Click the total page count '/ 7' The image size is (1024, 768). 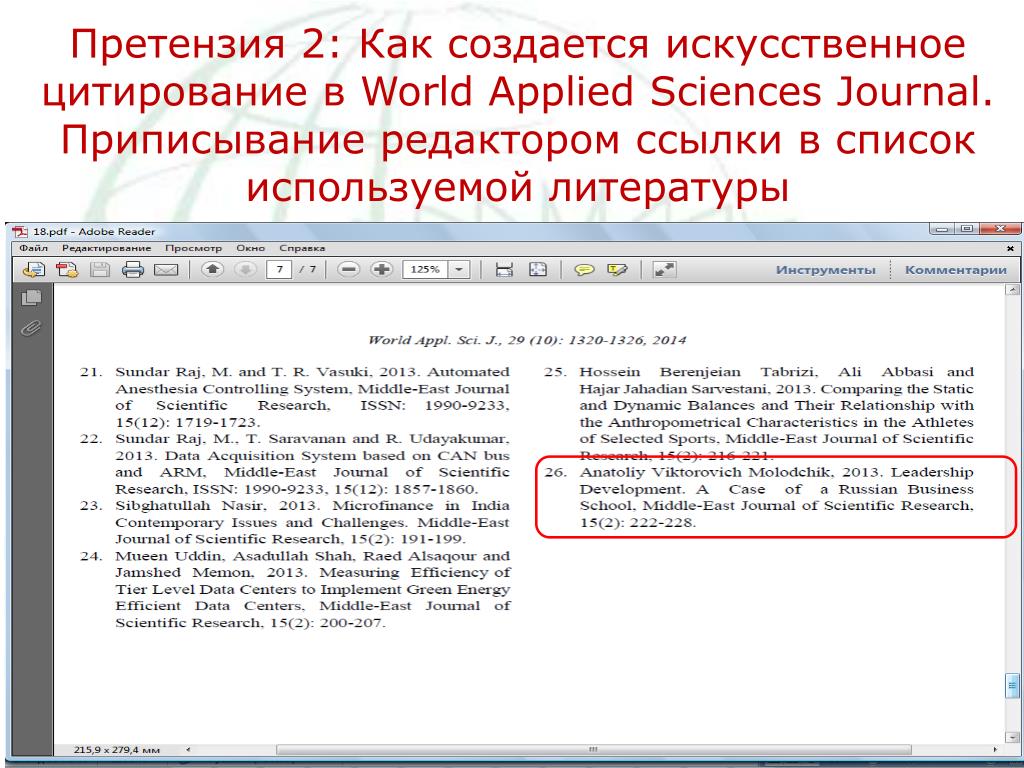pyautogui.click(x=308, y=269)
